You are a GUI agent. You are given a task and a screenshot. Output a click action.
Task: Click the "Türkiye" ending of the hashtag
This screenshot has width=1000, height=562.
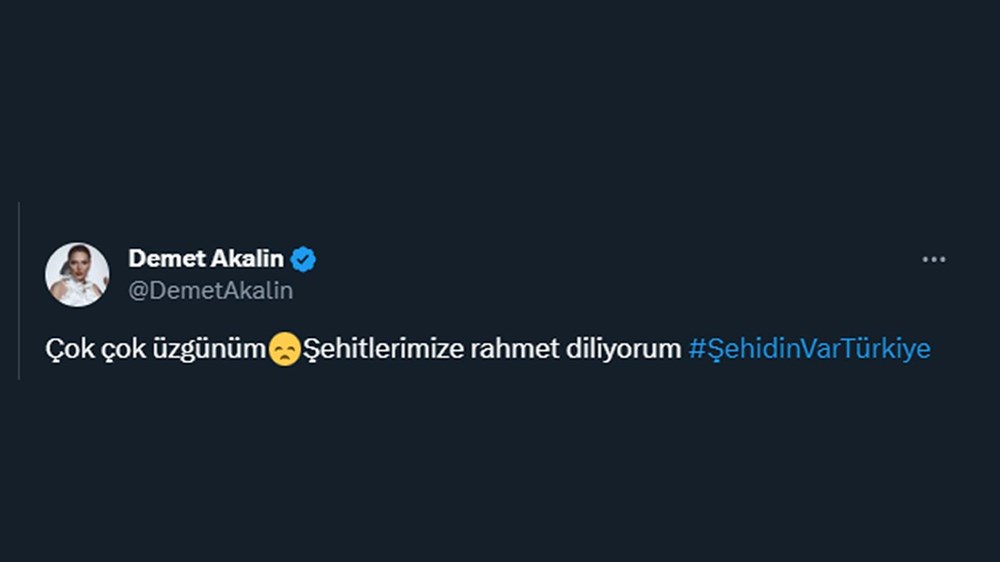(886, 349)
